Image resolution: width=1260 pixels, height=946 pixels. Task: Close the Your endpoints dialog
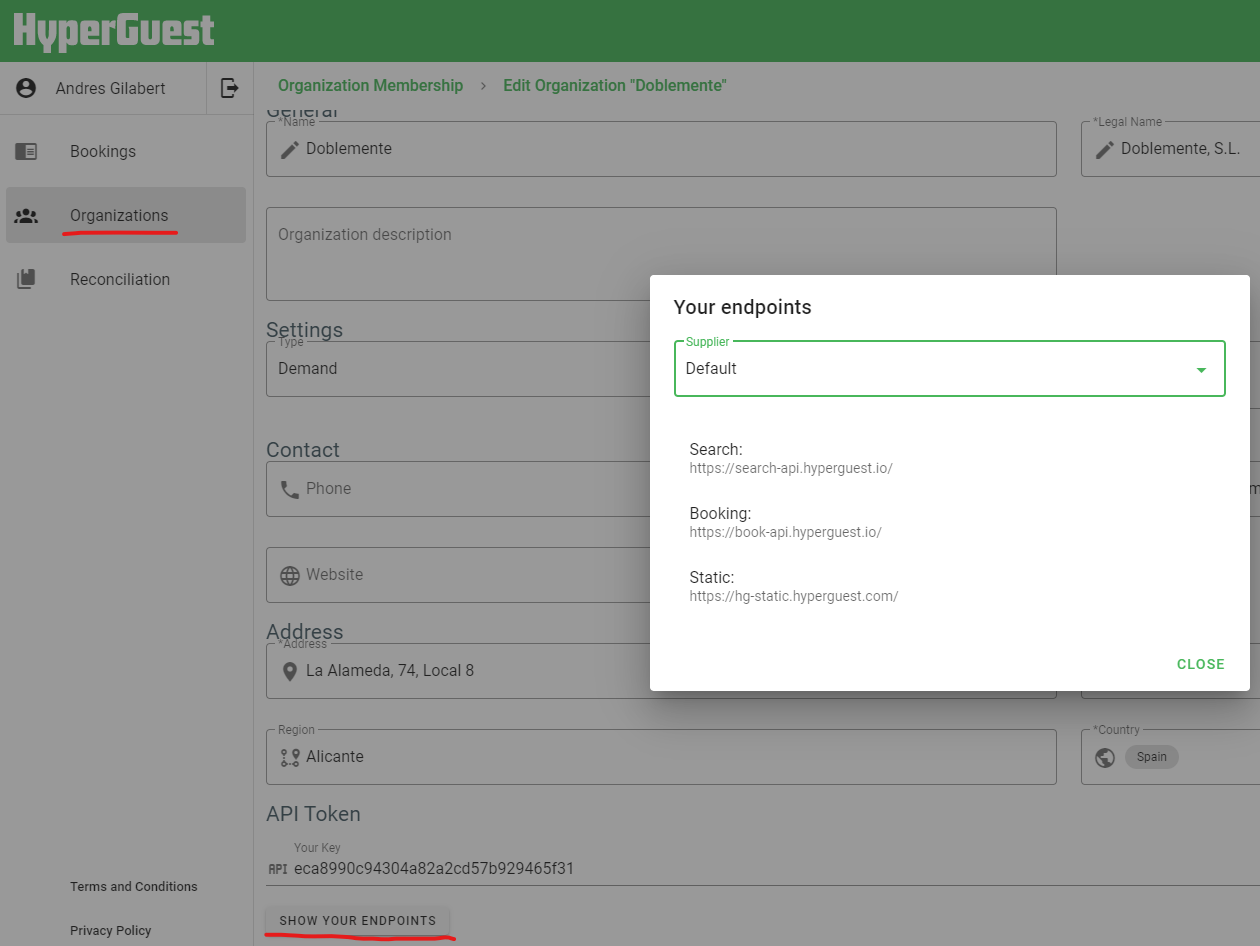1200,664
